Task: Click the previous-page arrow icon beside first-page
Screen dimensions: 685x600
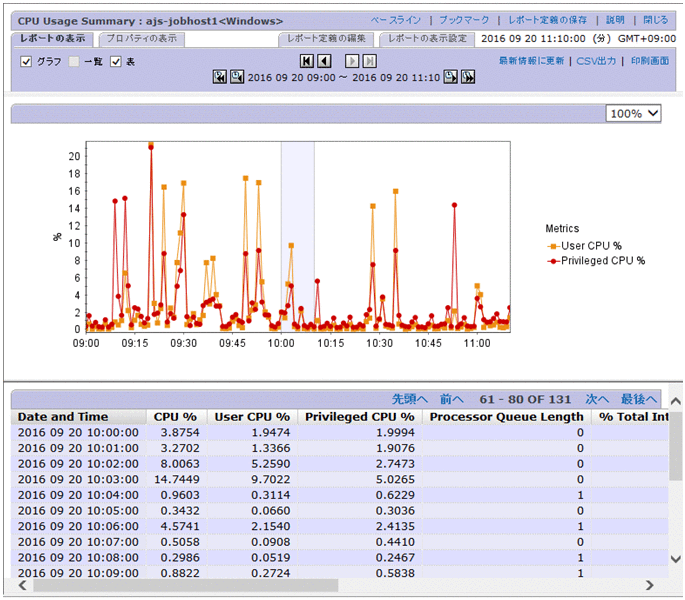Action: pyautogui.click(x=324, y=62)
